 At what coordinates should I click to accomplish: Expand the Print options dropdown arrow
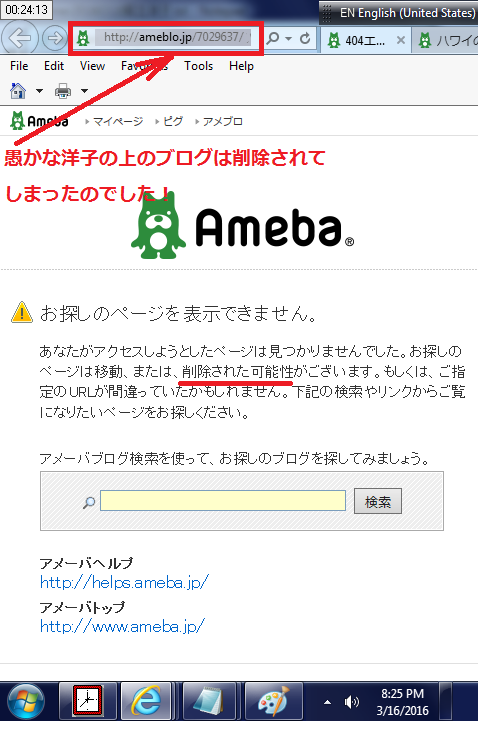pos(84,91)
